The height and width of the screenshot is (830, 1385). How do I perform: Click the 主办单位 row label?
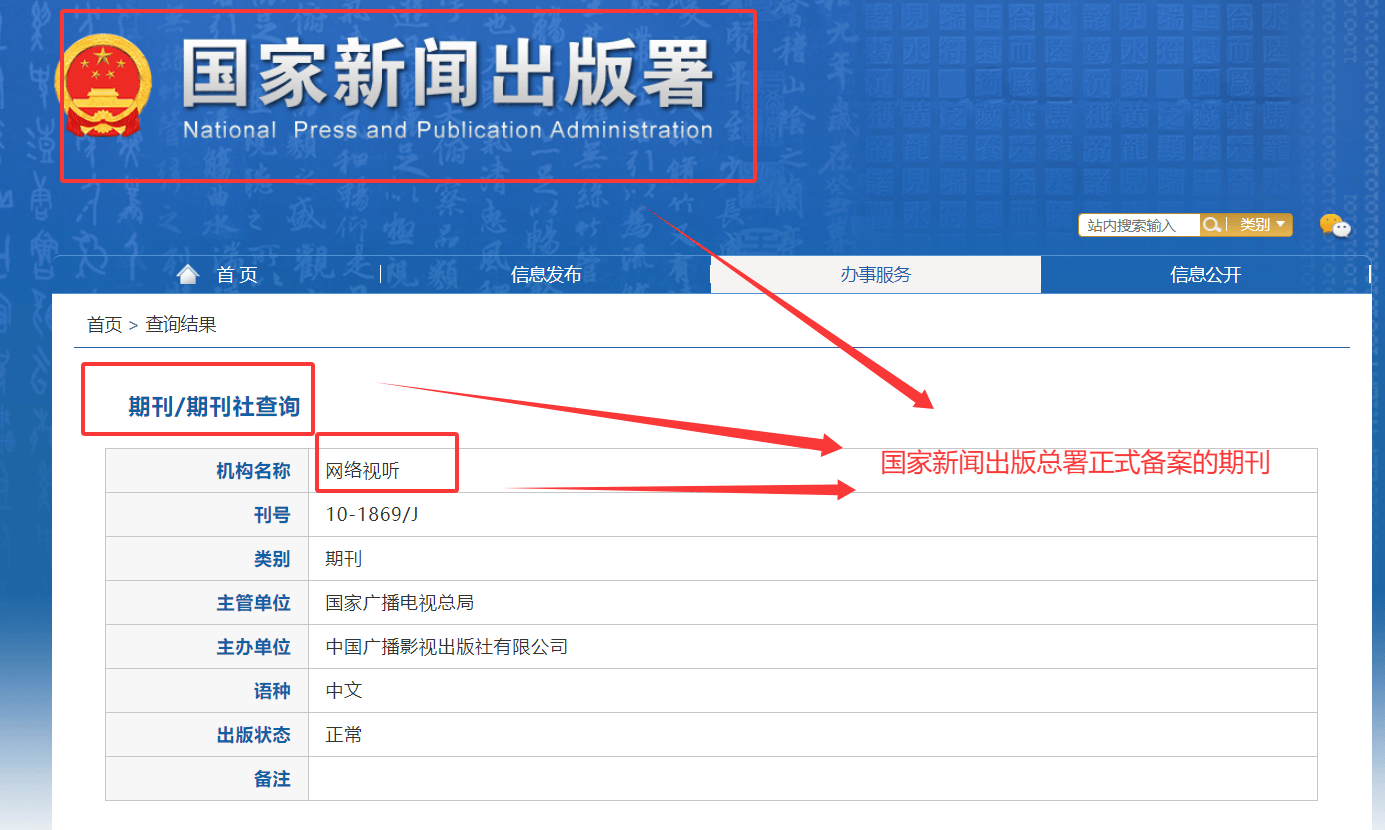click(254, 647)
